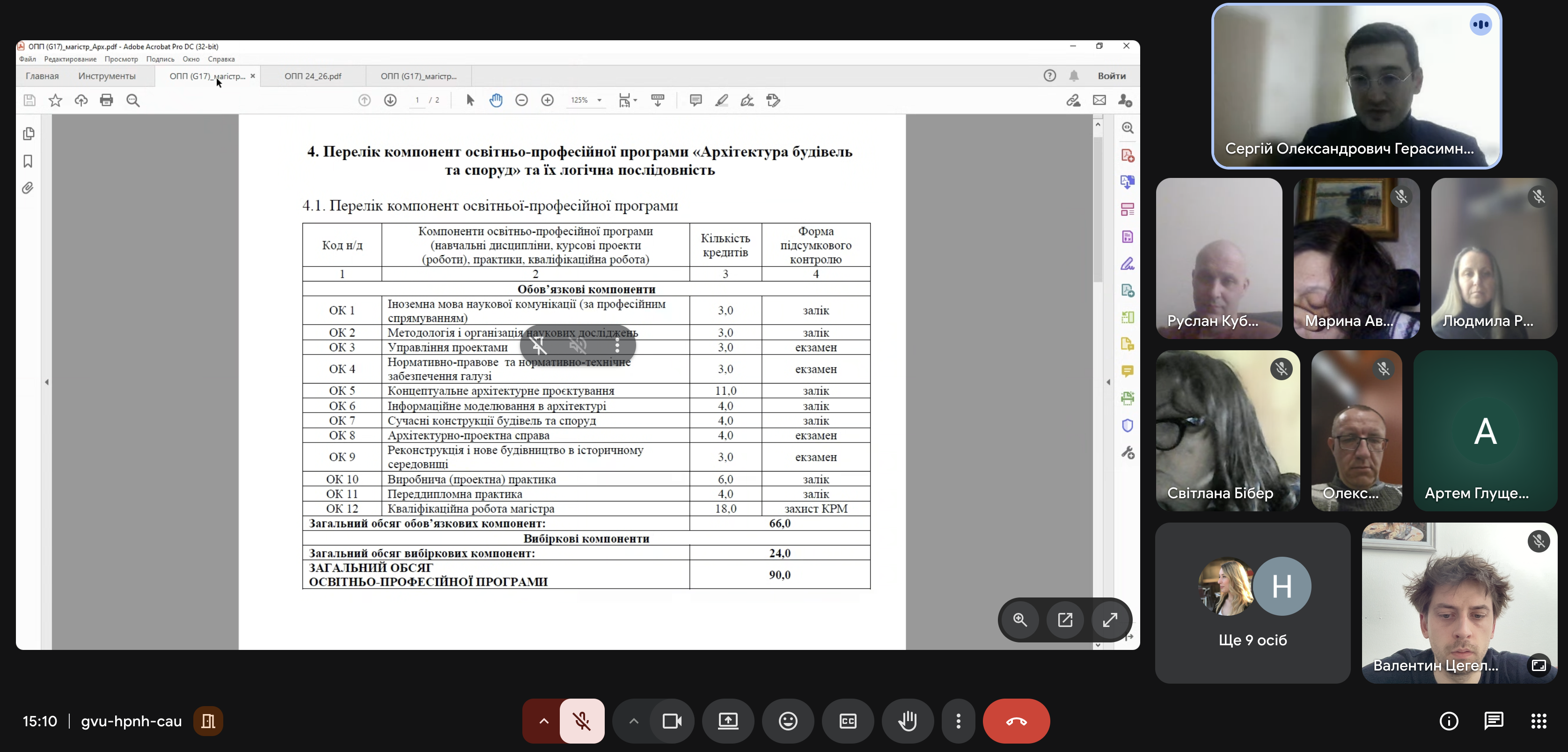Screen dimensions: 1568x752
Task: Open the Ще 9 осіб participants tile
Action: click(x=1252, y=603)
